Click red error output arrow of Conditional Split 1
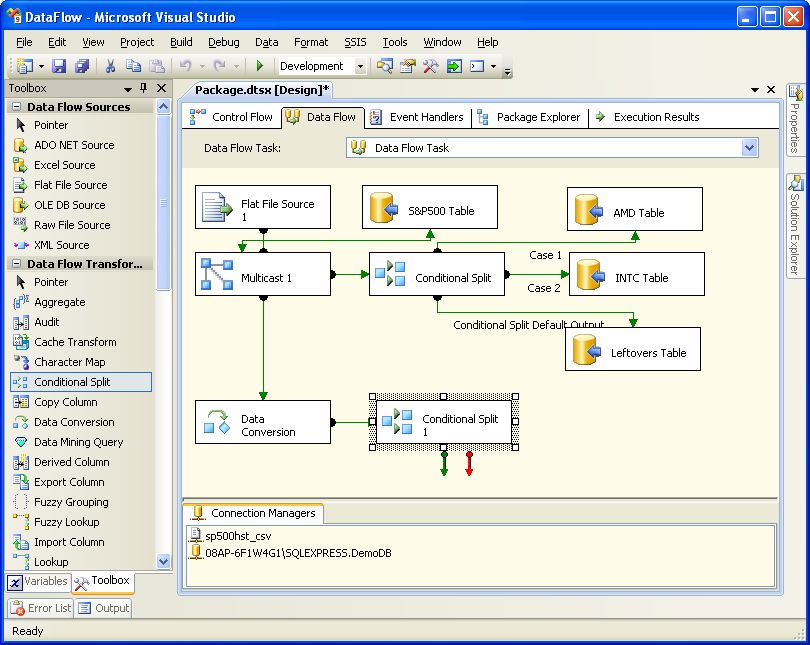 pos(469,464)
